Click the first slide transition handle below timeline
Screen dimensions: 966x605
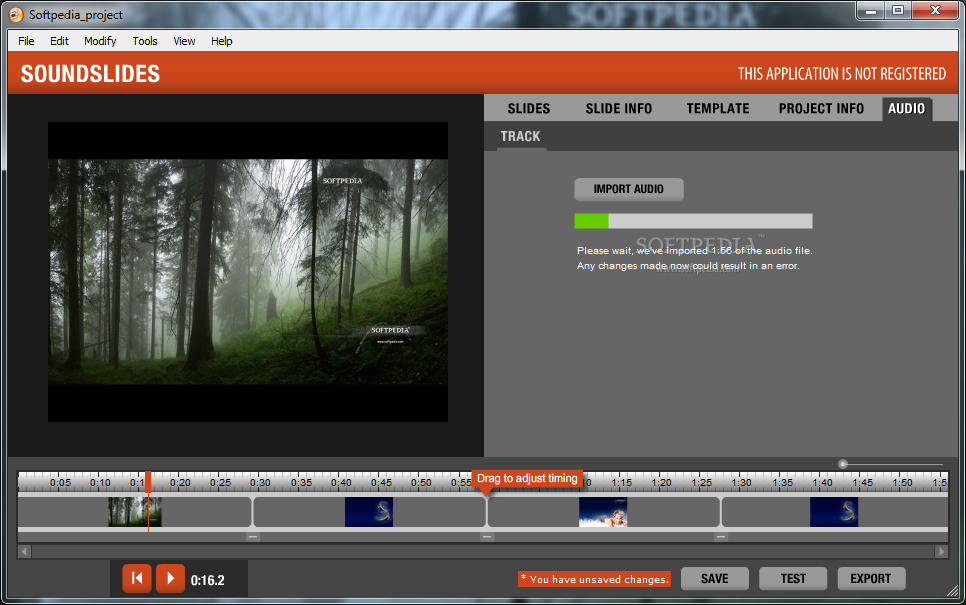coord(252,537)
